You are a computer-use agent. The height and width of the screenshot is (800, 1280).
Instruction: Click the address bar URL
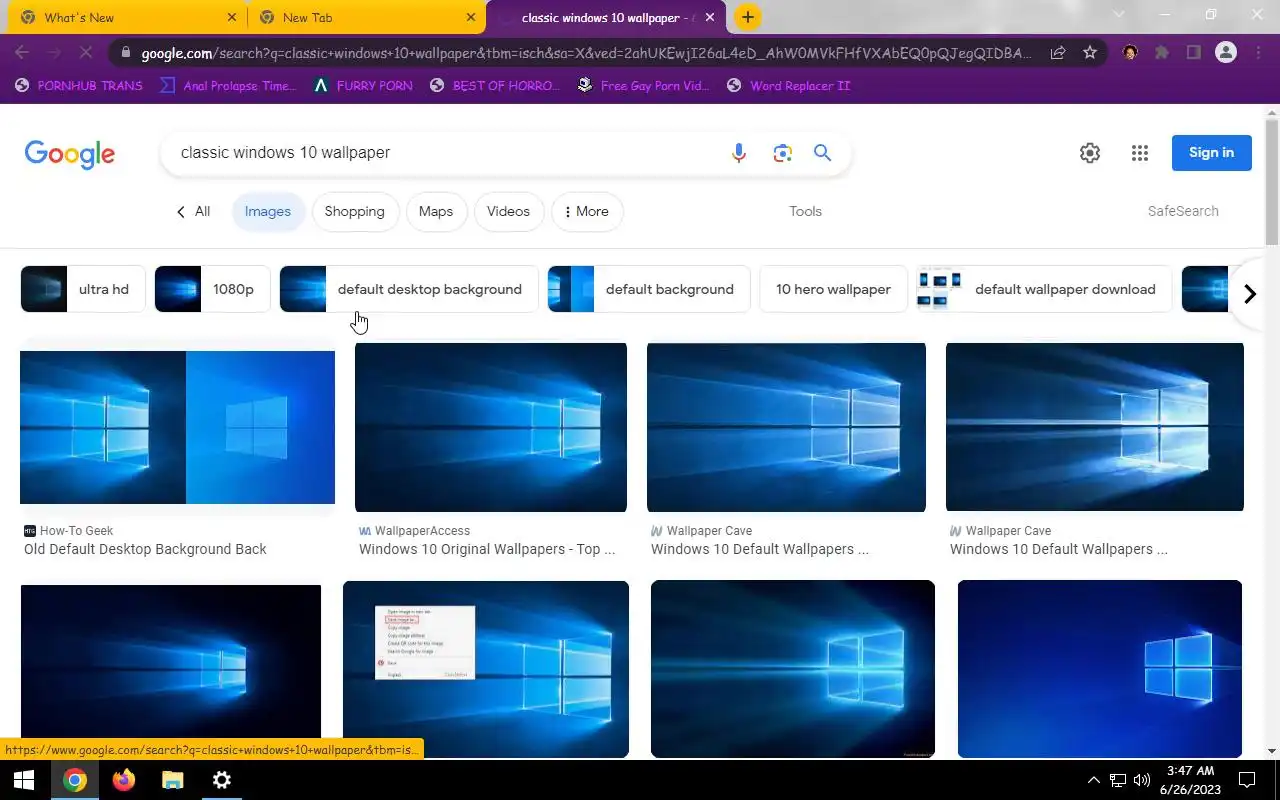click(586, 53)
